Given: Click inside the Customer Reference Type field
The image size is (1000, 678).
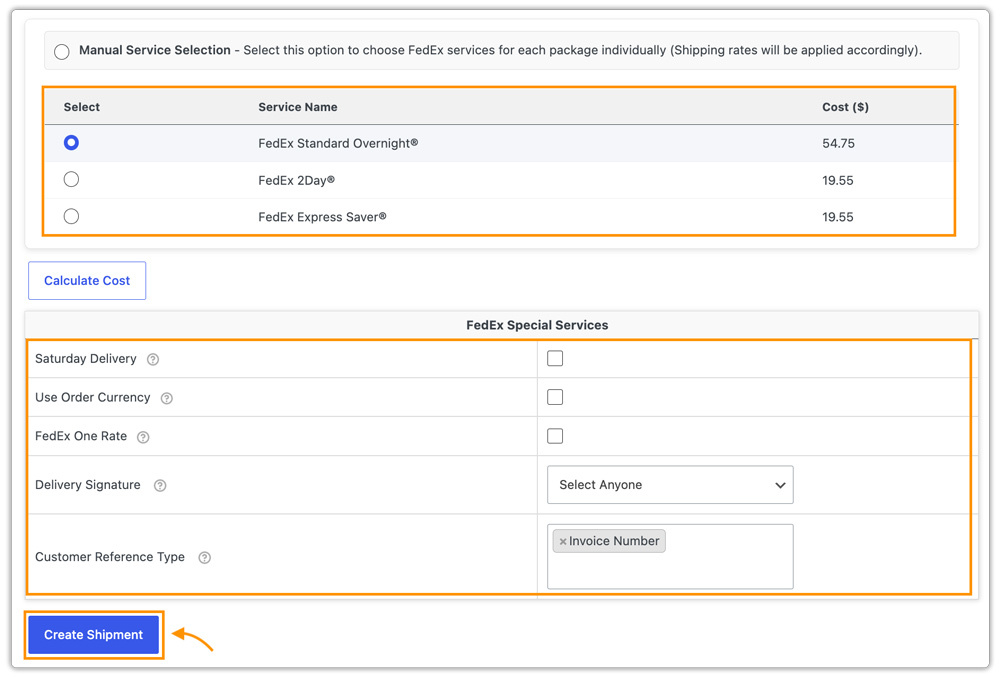Looking at the screenshot, I should point(670,557).
